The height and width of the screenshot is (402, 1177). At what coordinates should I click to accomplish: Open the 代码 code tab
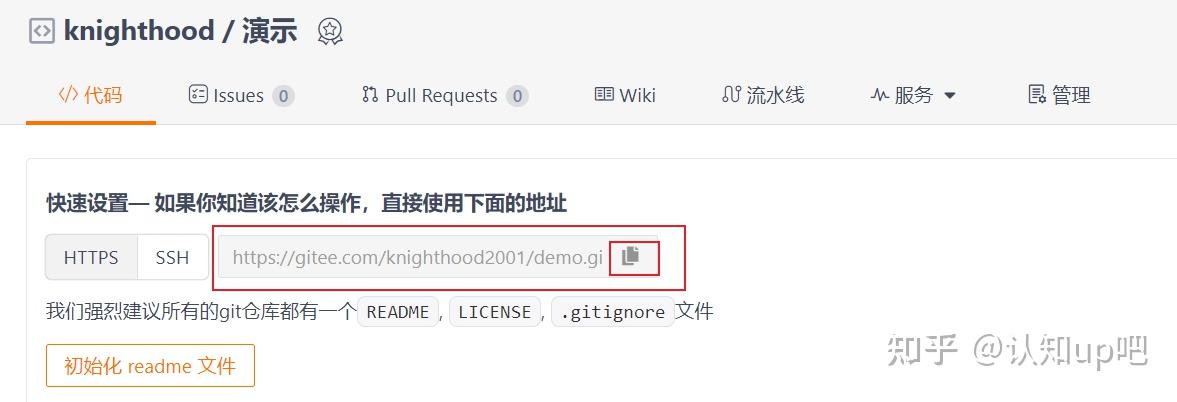click(91, 95)
